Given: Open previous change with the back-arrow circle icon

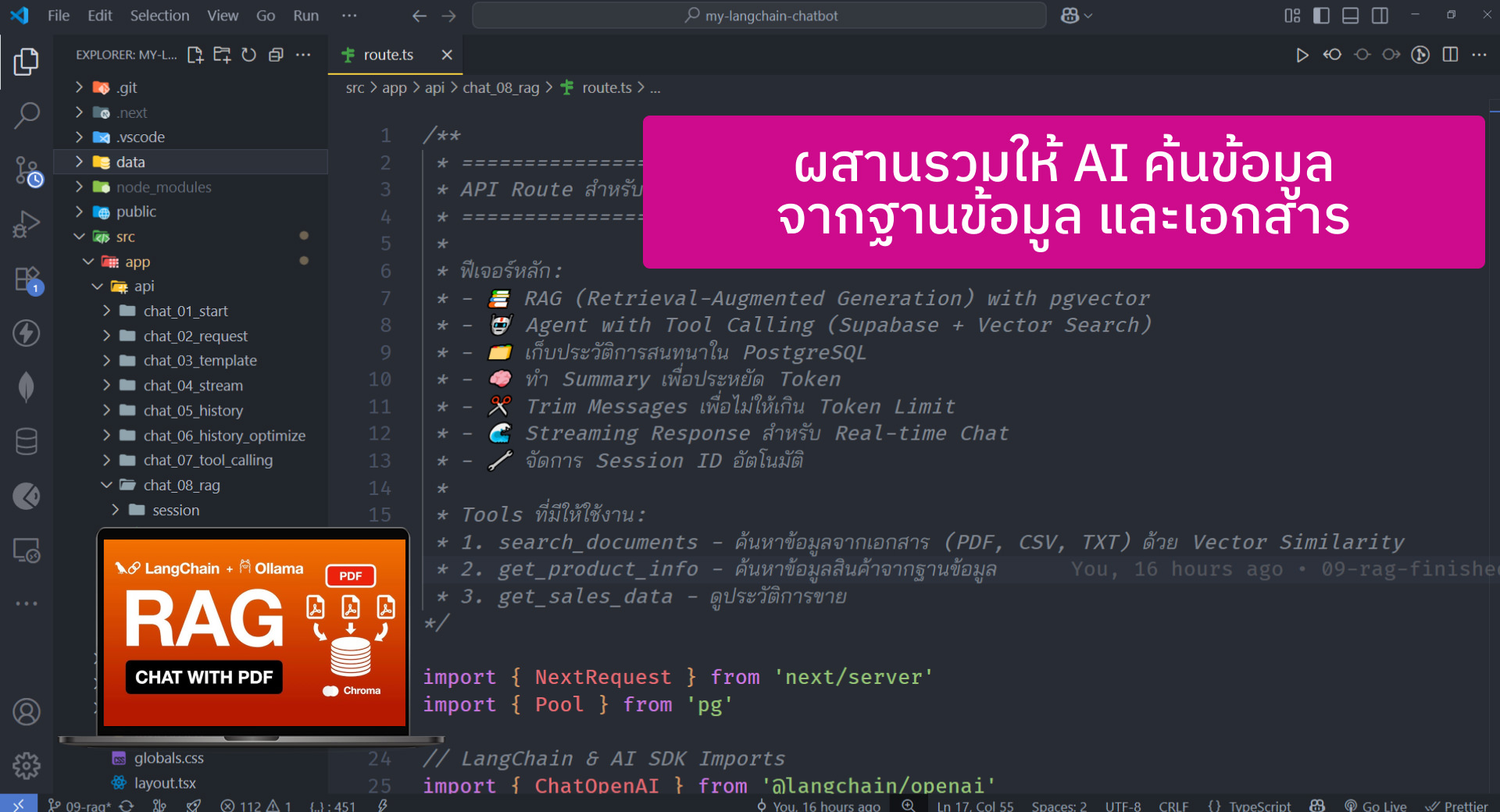Looking at the screenshot, I should [x=1332, y=55].
